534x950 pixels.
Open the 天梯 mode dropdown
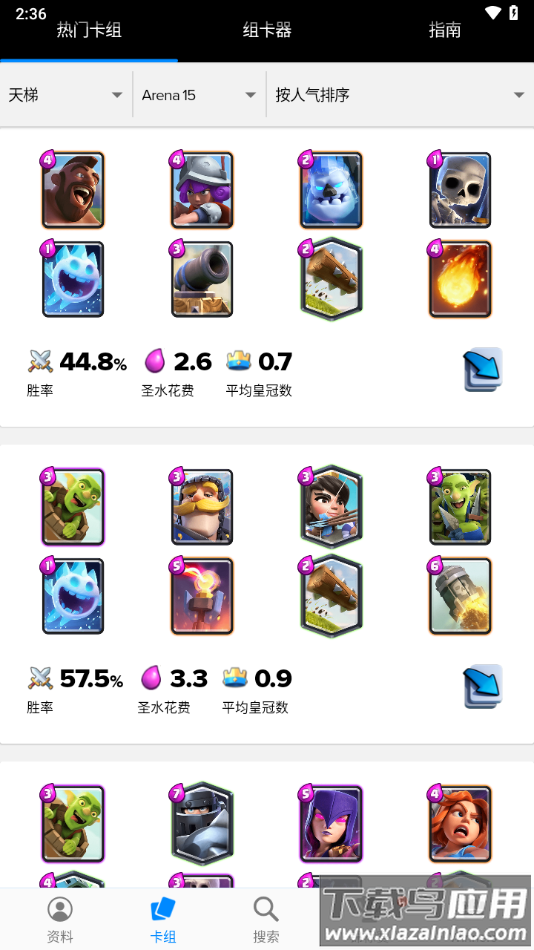[x=66, y=95]
